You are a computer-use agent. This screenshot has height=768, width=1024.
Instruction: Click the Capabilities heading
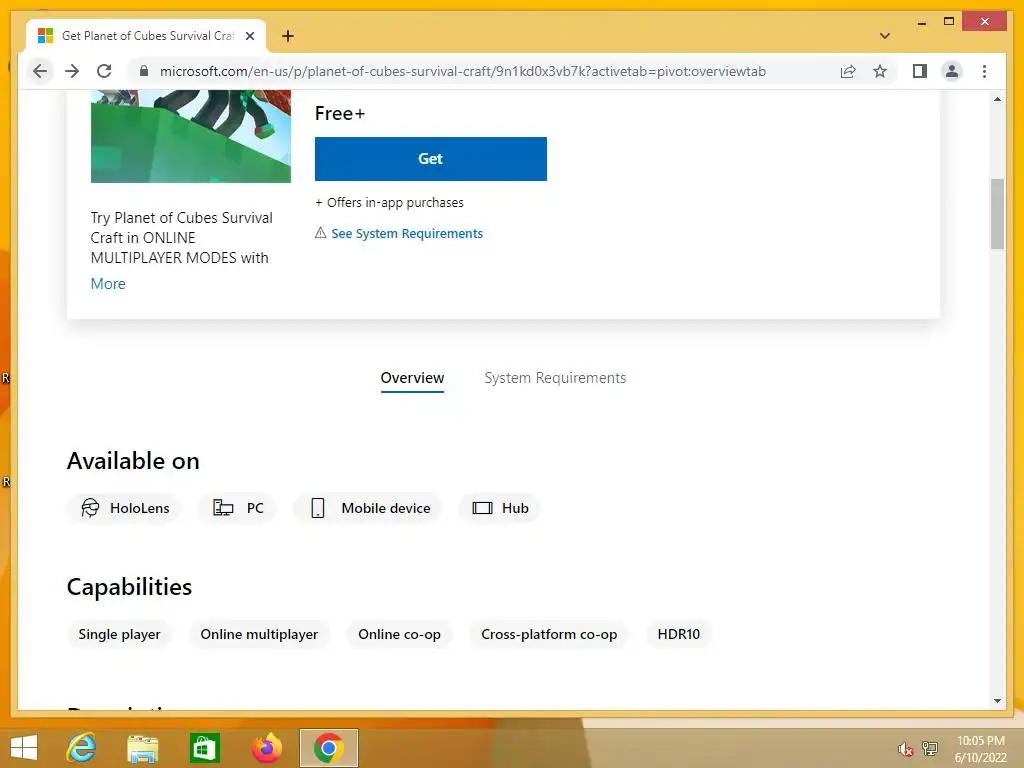tap(129, 587)
